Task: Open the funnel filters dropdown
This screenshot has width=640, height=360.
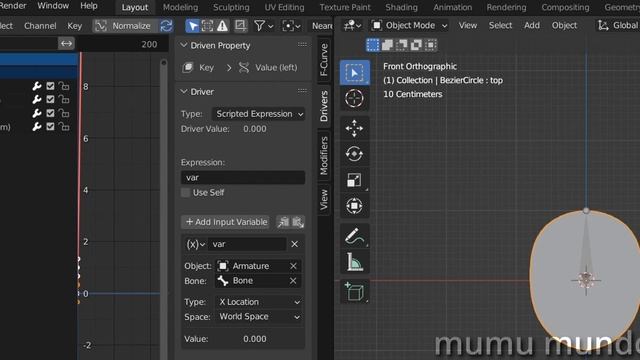Action: click(263, 26)
